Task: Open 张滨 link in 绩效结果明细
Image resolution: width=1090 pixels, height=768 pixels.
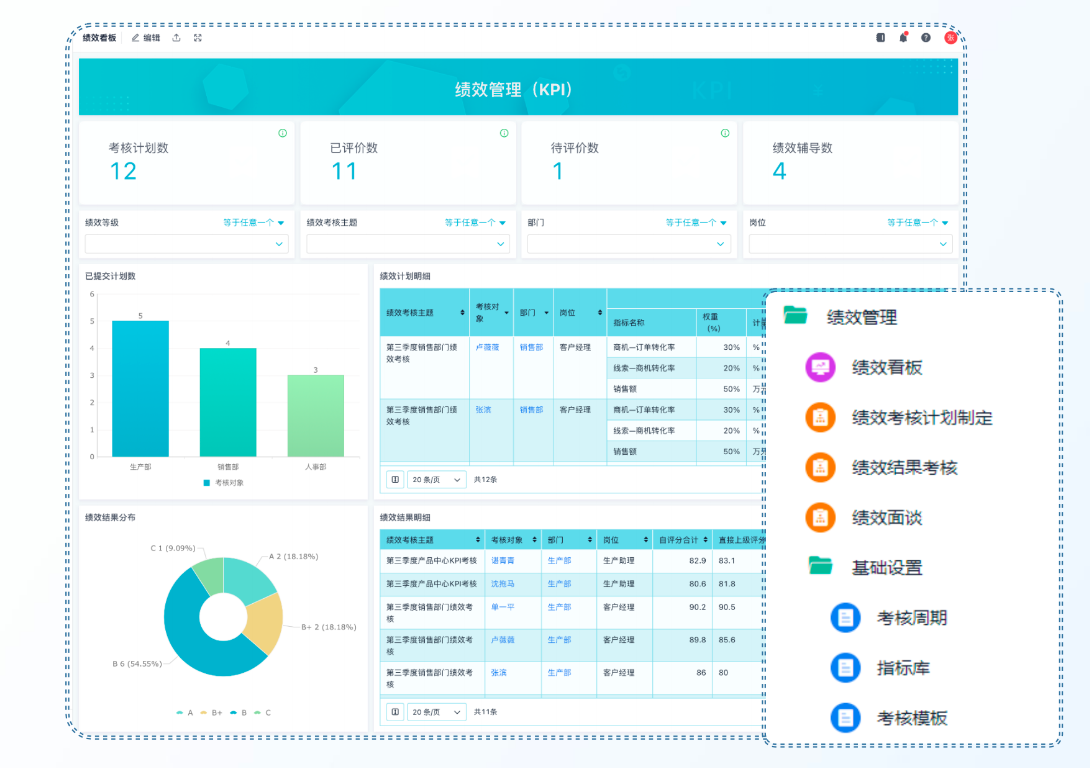Action: pos(498,673)
